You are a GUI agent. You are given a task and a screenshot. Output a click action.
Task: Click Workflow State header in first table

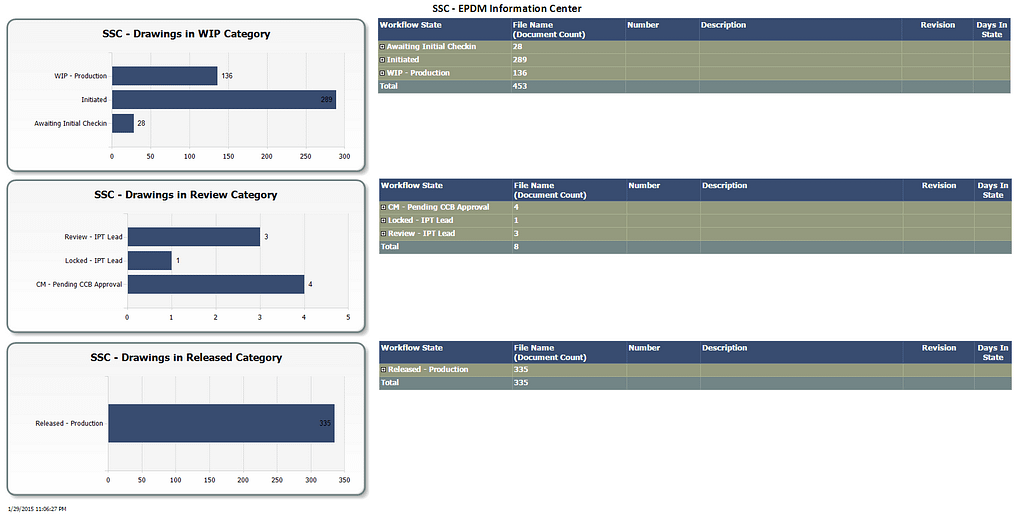coord(410,25)
